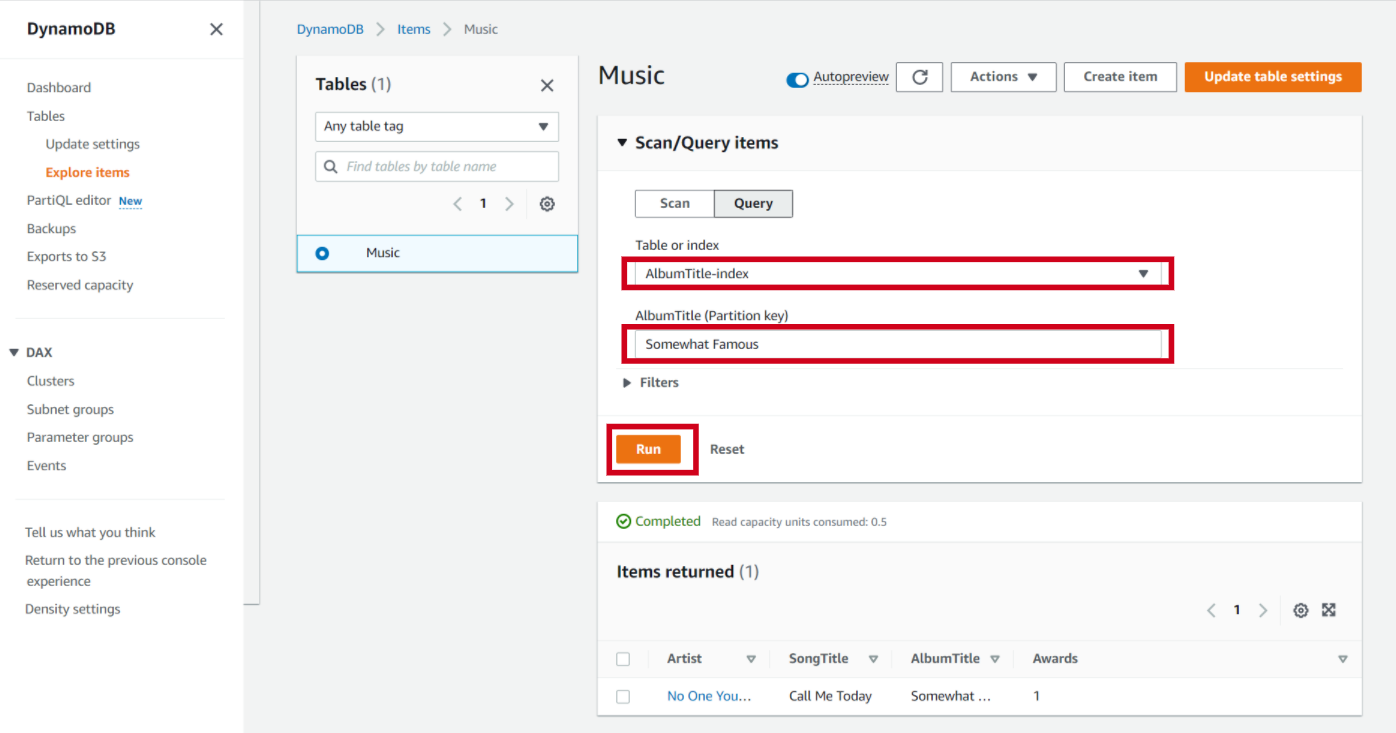This screenshot has width=1396, height=733.
Task: Click the Call Me Today song cell
Action: (x=830, y=697)
